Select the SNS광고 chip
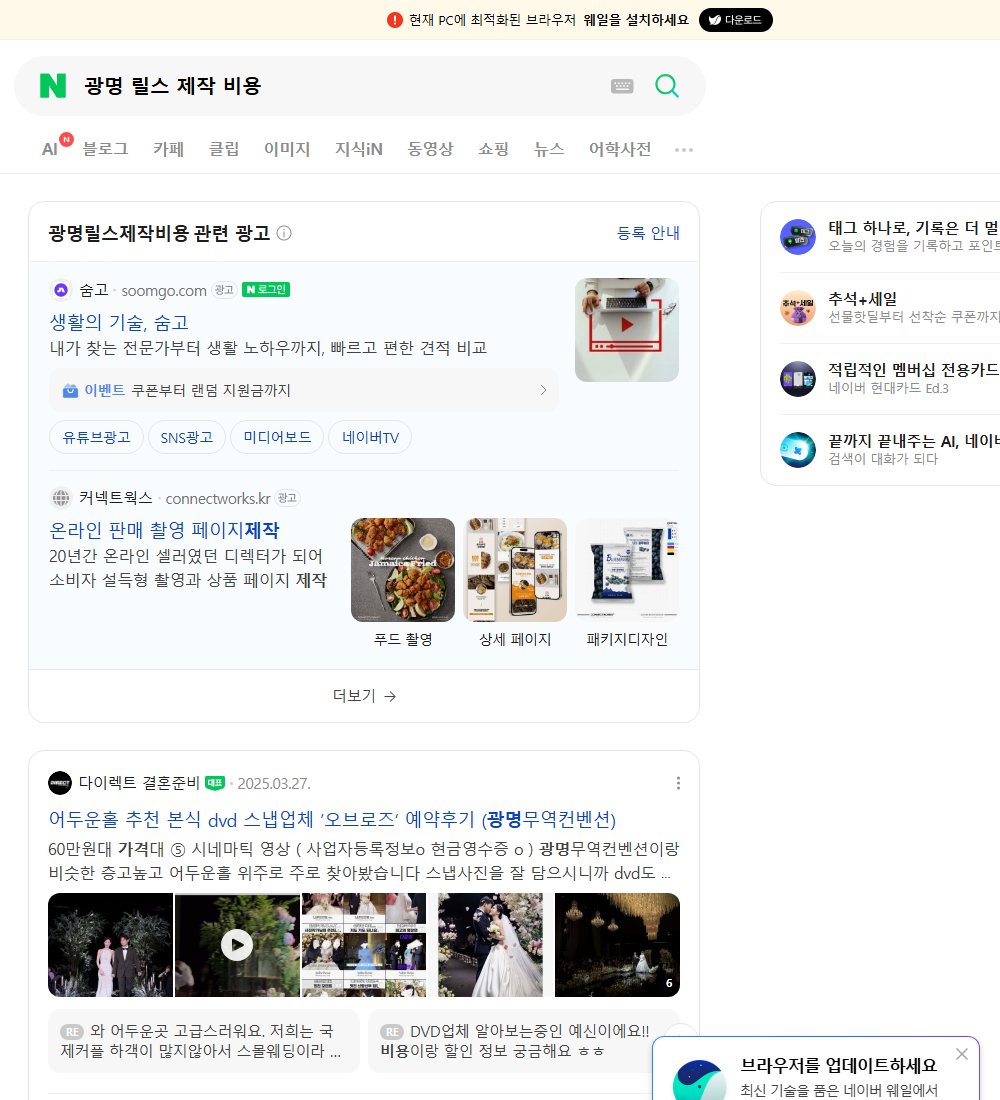 (x=187, y=438)
